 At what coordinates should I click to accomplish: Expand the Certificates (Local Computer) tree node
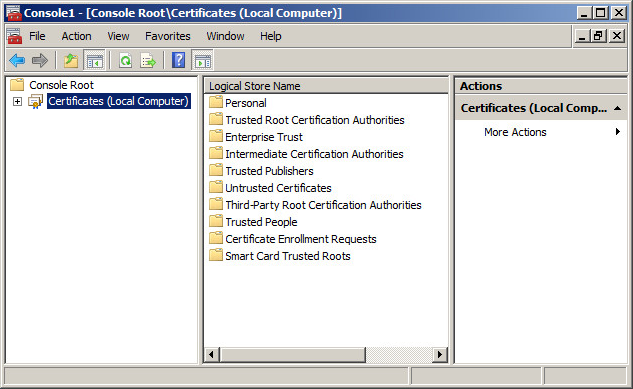pyautogui.click(x=17, y=101)
